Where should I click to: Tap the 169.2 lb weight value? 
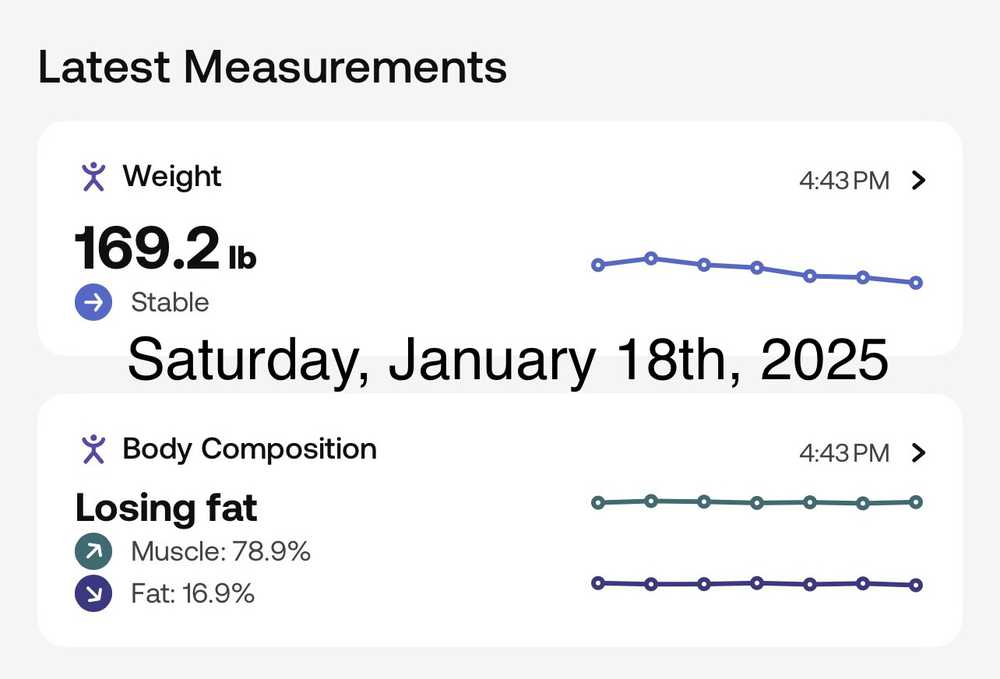165,248
